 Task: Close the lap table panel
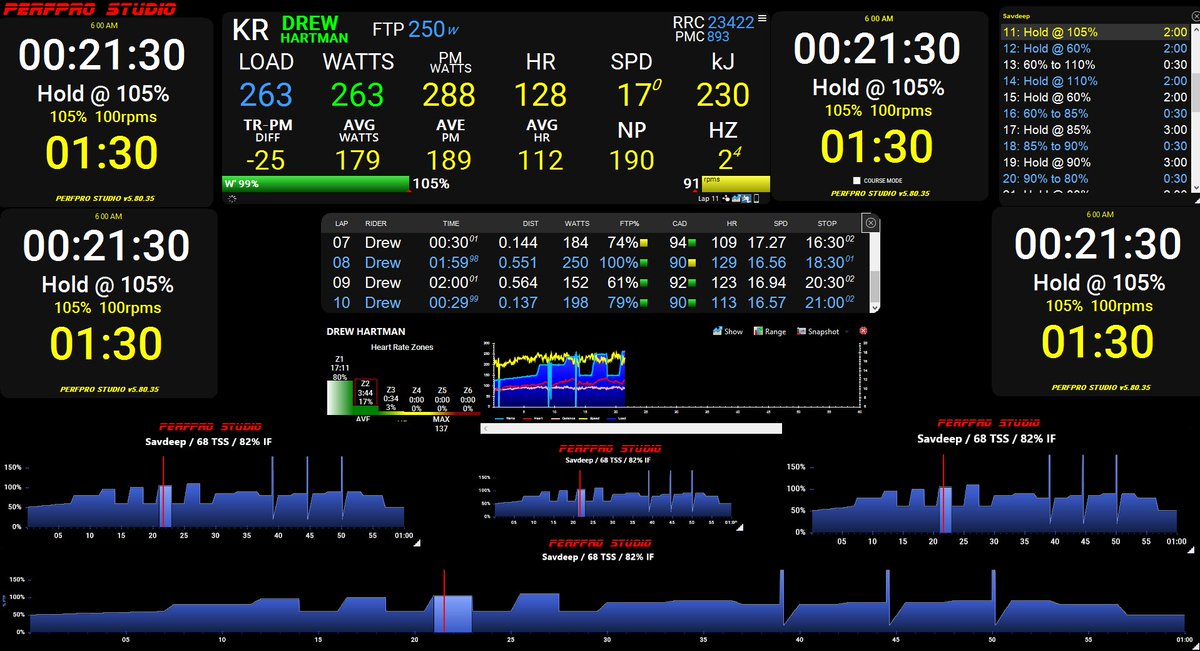pos(870,223)
